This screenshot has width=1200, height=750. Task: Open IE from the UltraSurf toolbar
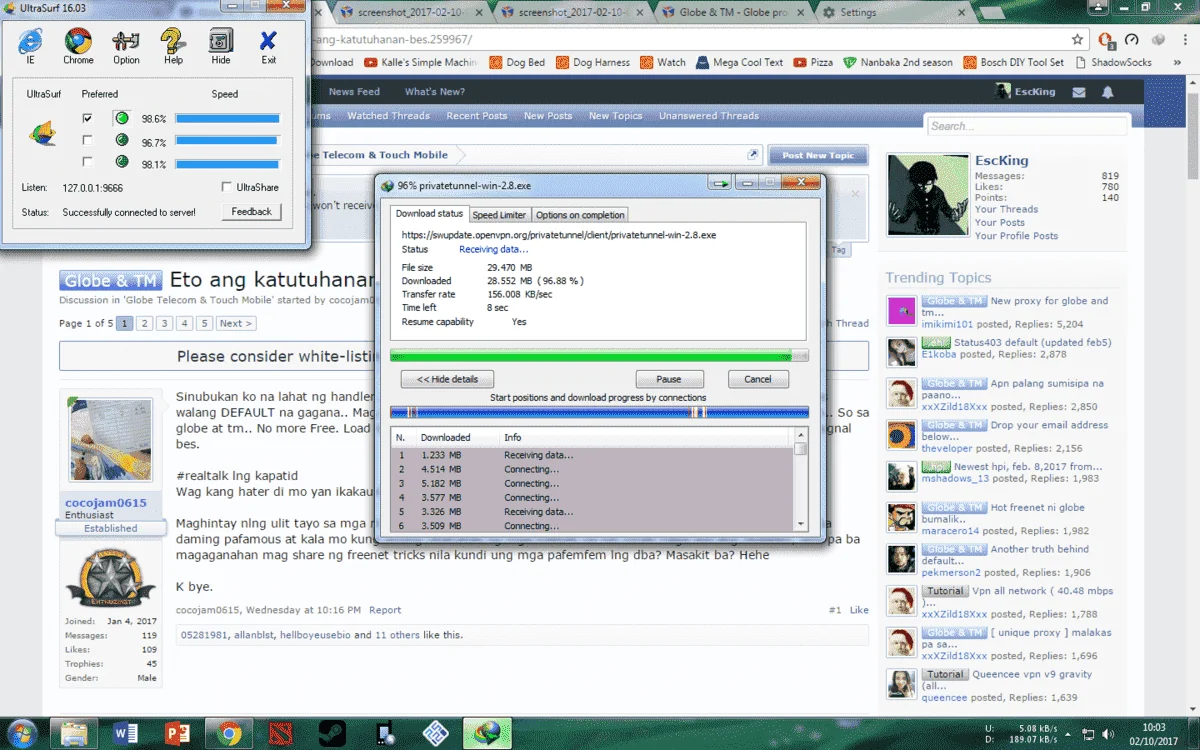[x=30, y=46]
